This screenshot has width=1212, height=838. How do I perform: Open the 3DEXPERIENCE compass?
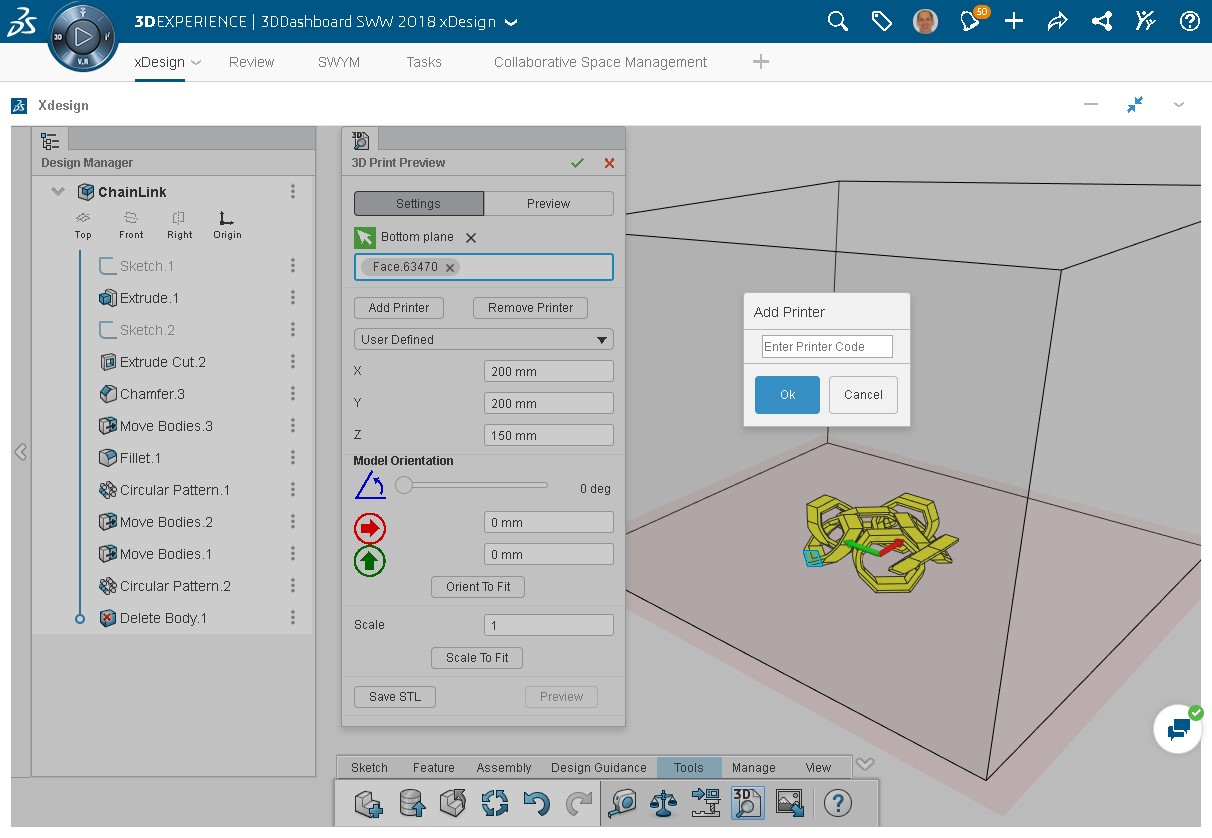coord(83,37)
